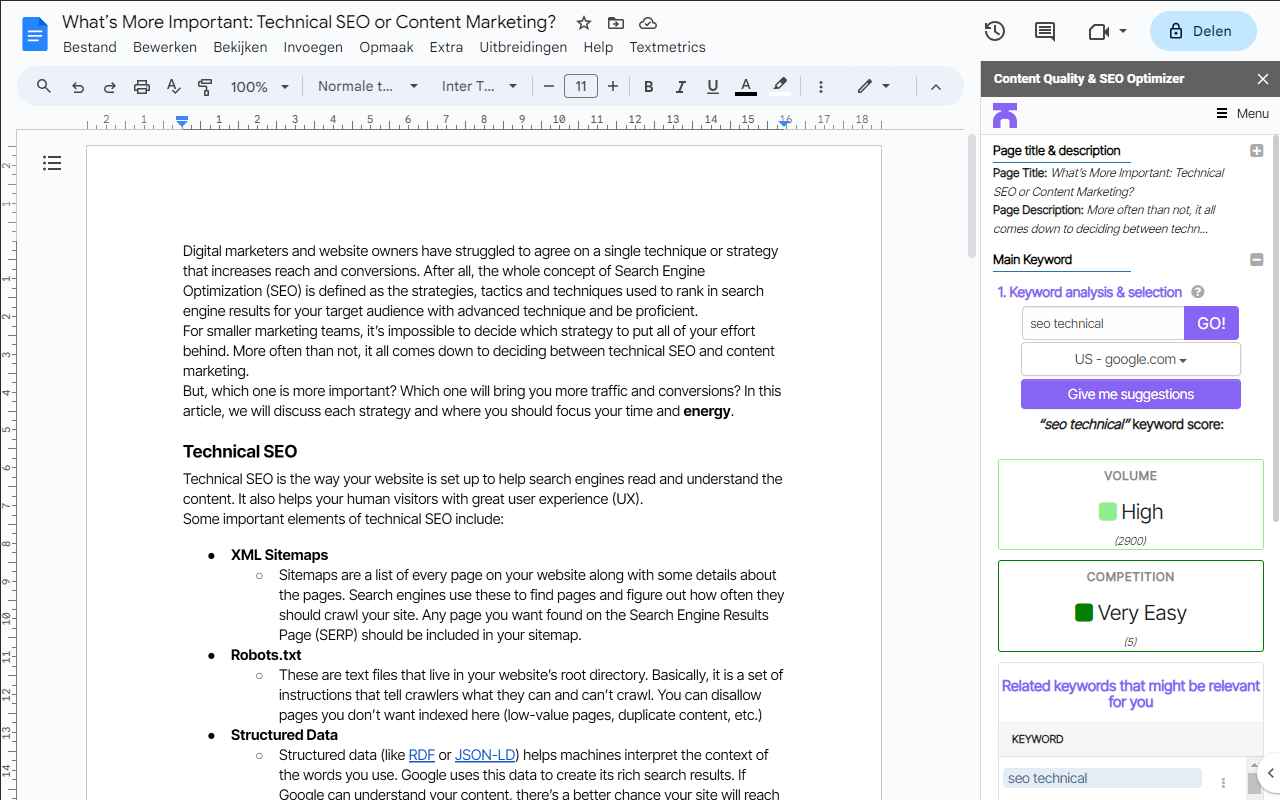The height and width of the screenshot is (800, 1280).
Task: Open the Invoegen menu
Action: (x=313, y=46)
